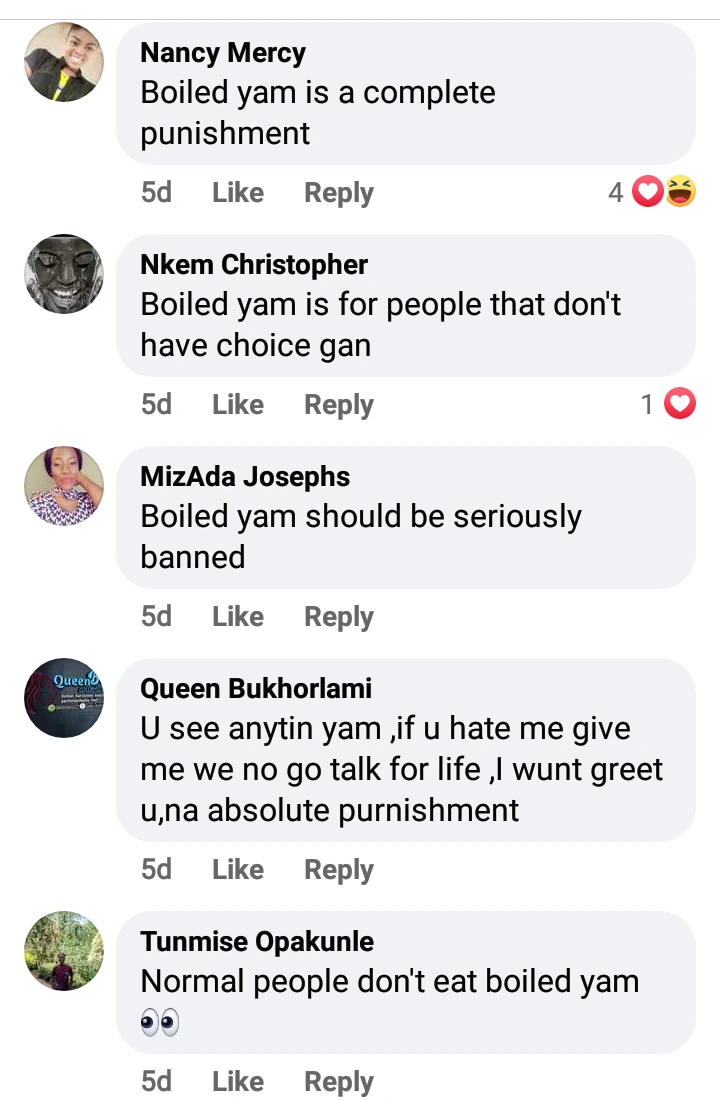
Task: Open Queen Bukhorlami's profile name link
Action: (x=256, y=688)
